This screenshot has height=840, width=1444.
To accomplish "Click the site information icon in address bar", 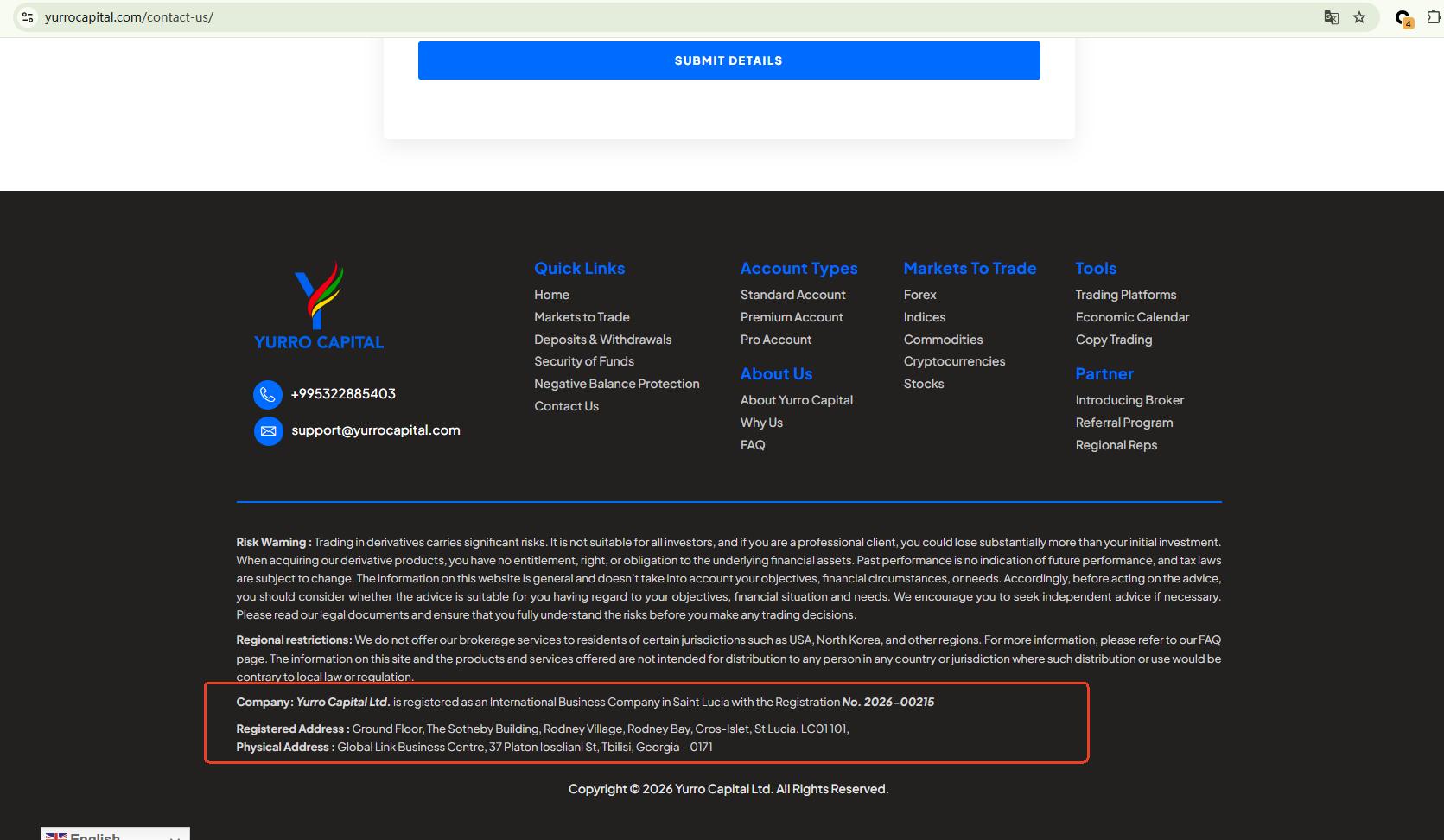I will pyautogui.click(x=28, y=17).
